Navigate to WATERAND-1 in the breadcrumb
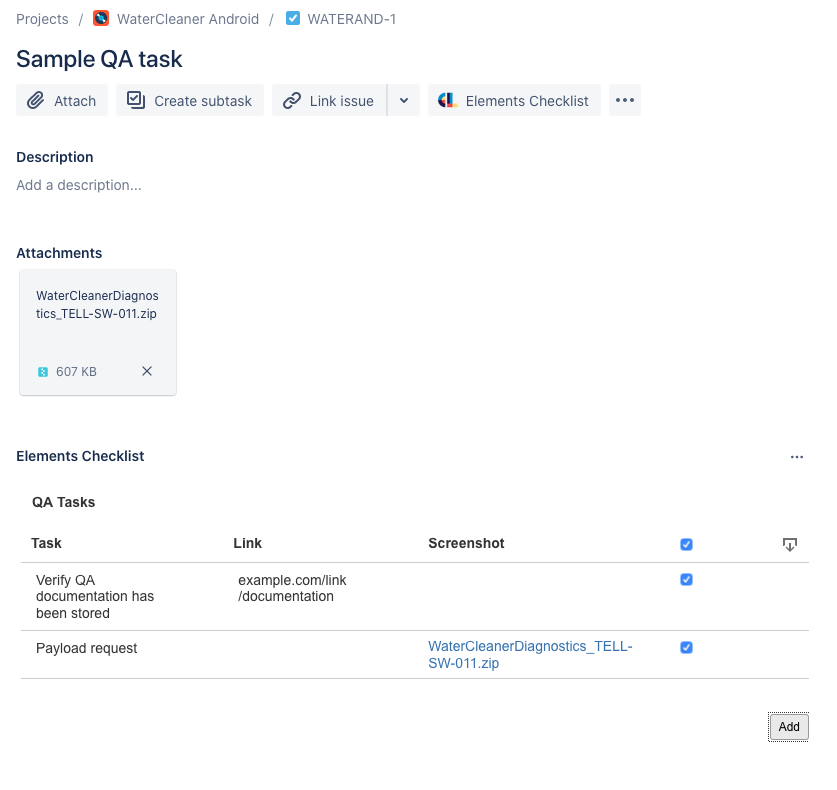837x790 pixels. pos(352,18)
